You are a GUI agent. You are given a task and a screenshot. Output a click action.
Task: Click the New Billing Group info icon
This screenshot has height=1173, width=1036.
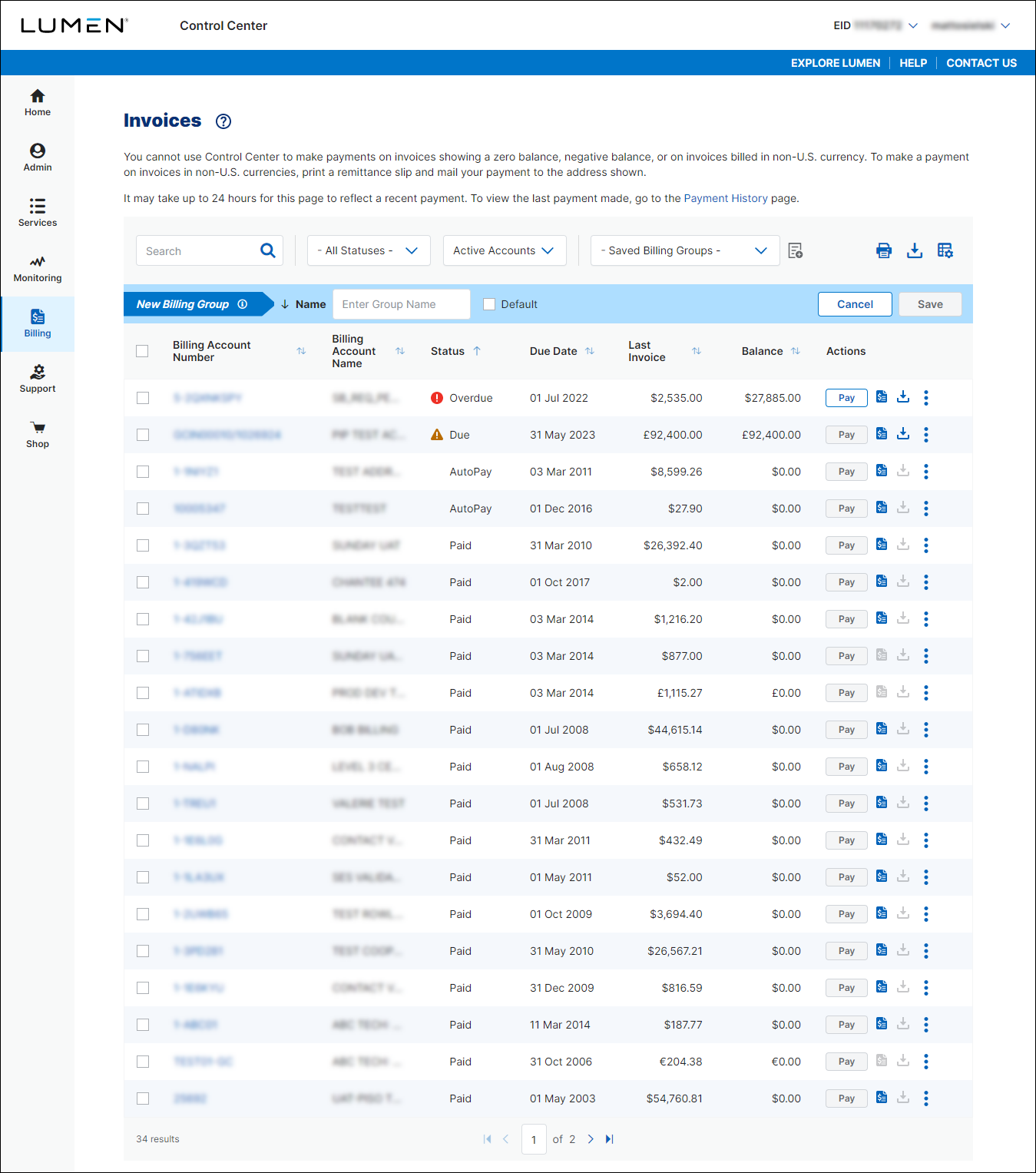243,304
